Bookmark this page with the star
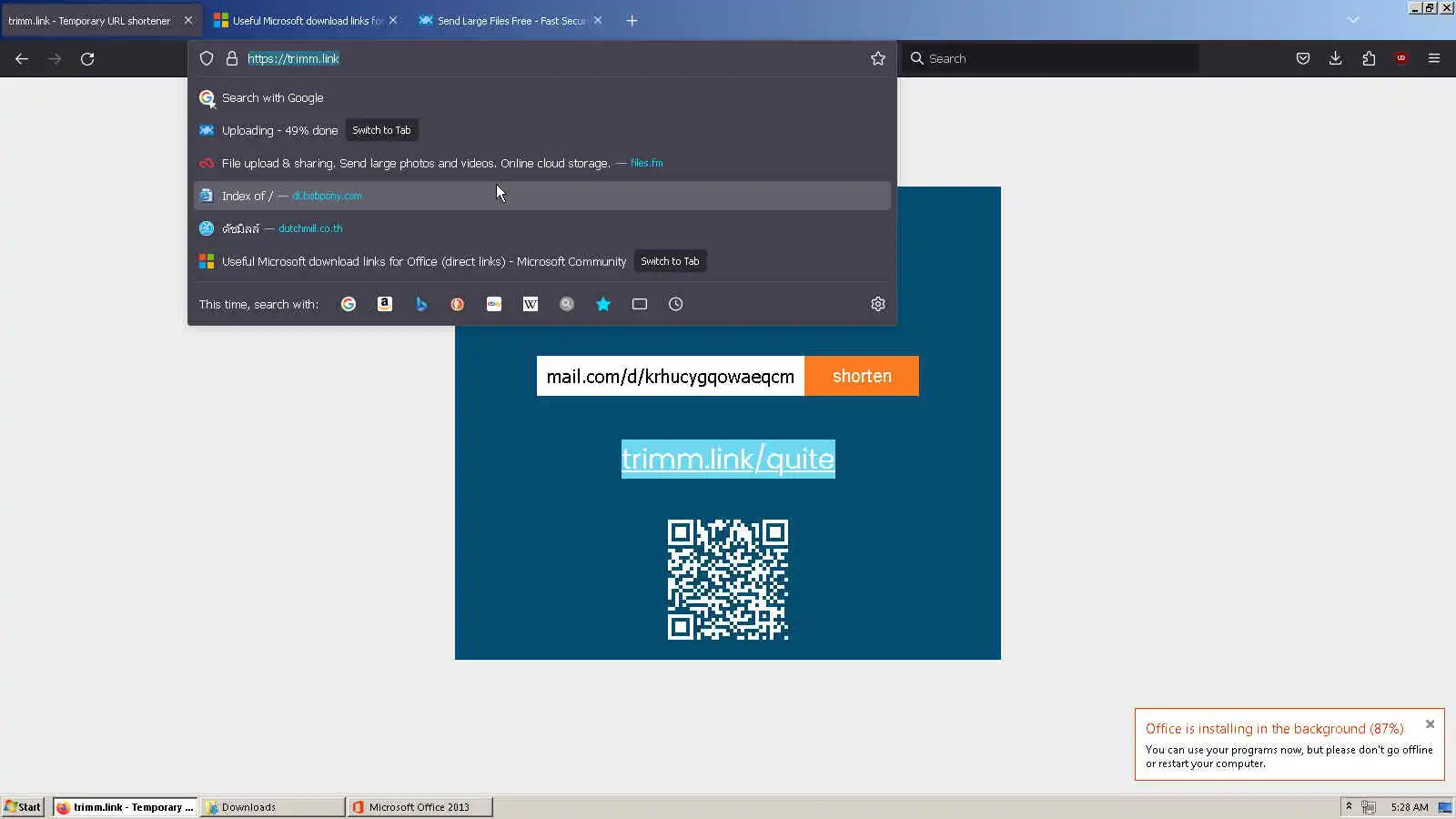 pos(878,58)
